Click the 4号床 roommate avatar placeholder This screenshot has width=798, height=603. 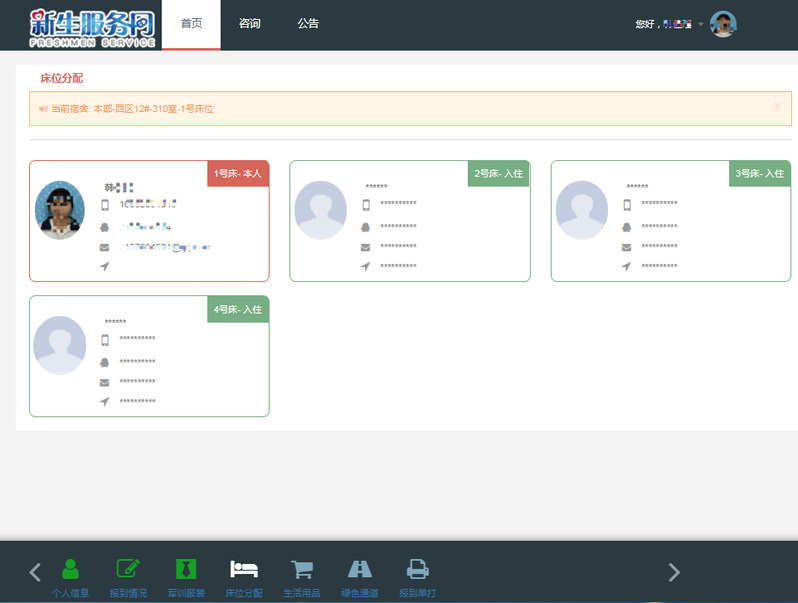[60, 345]
